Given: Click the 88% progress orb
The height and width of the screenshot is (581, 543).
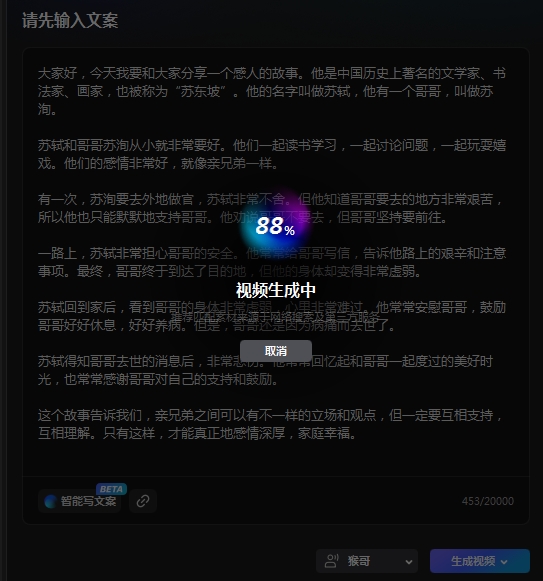Looking at the screenshot, I should point(275,226).
